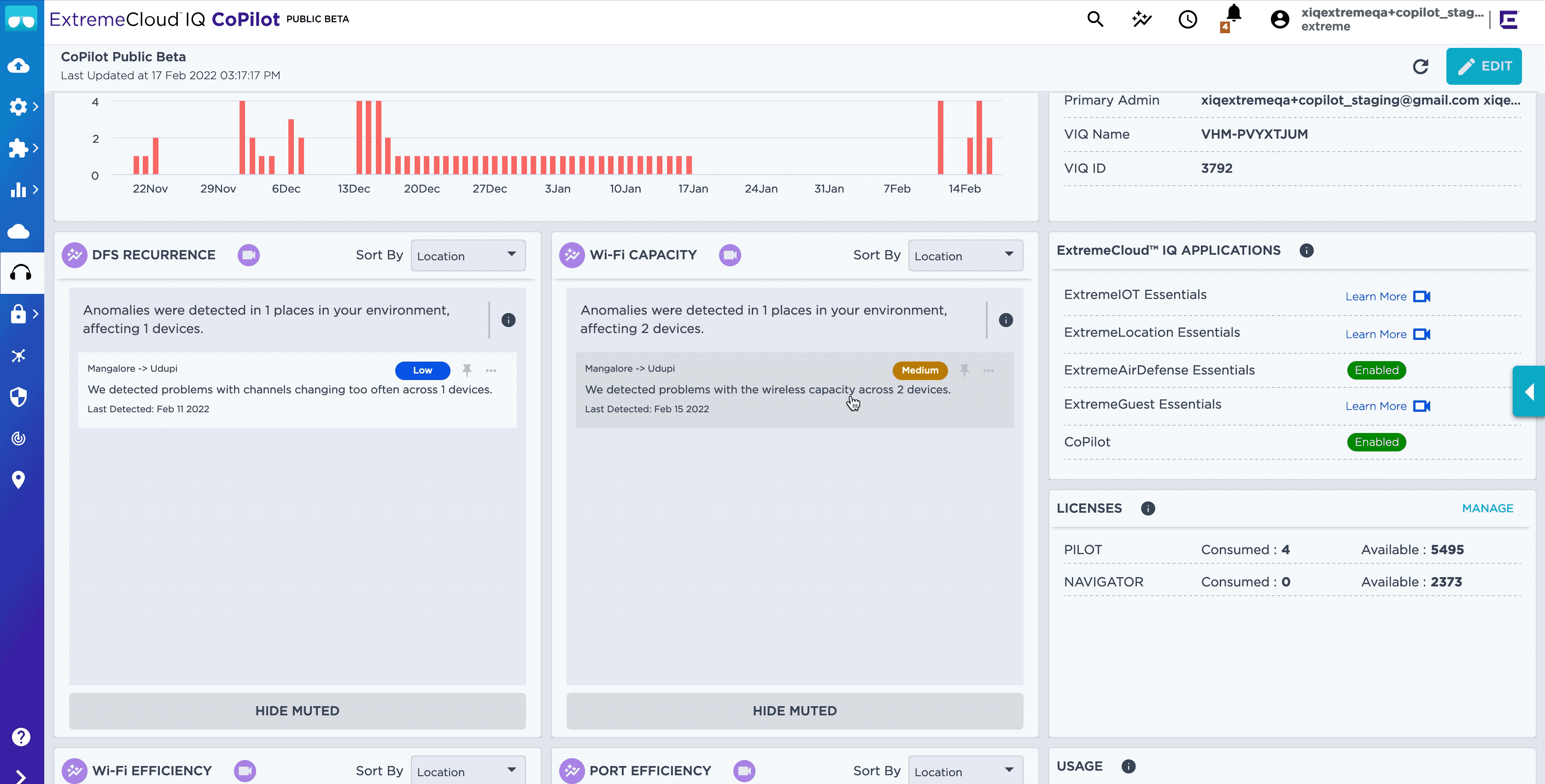Show info for DFS anomalies summary
The width and height of the screenshot is (1545, 784).
pyautogui.click(x=508, y=320)
